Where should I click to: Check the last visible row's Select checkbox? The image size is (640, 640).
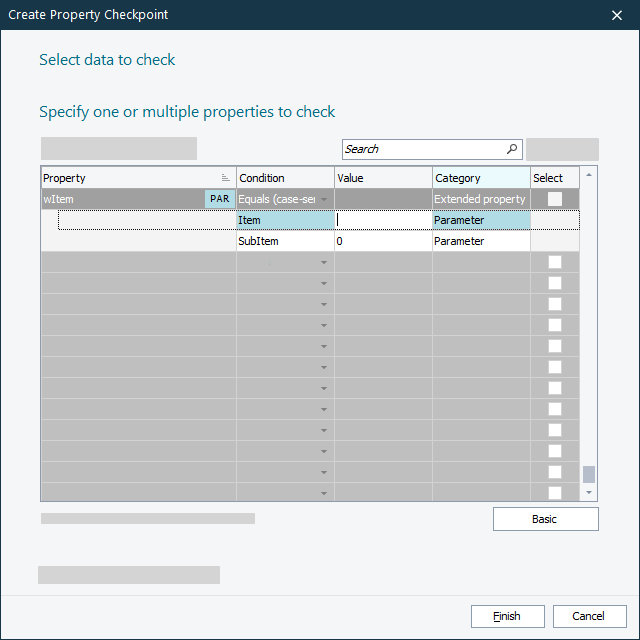(555, 493)
